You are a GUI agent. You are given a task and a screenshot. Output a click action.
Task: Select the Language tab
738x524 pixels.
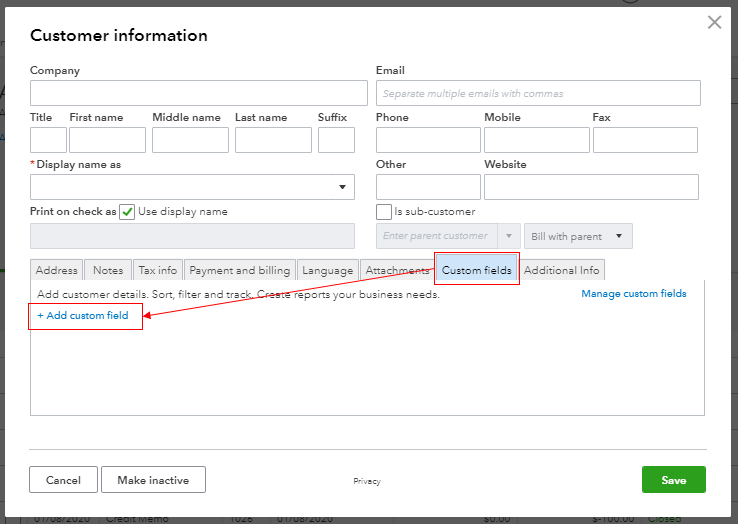click(x=328, y=270)
